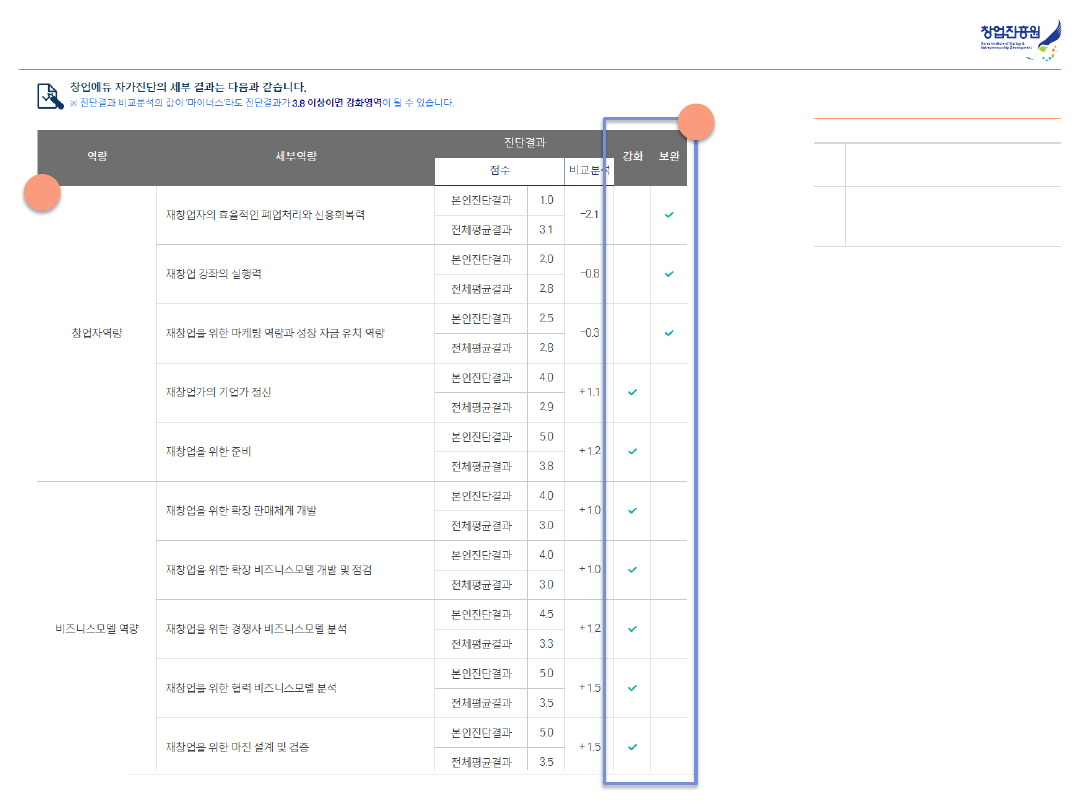Click the +1.1 comparison value

coord(590,393)
